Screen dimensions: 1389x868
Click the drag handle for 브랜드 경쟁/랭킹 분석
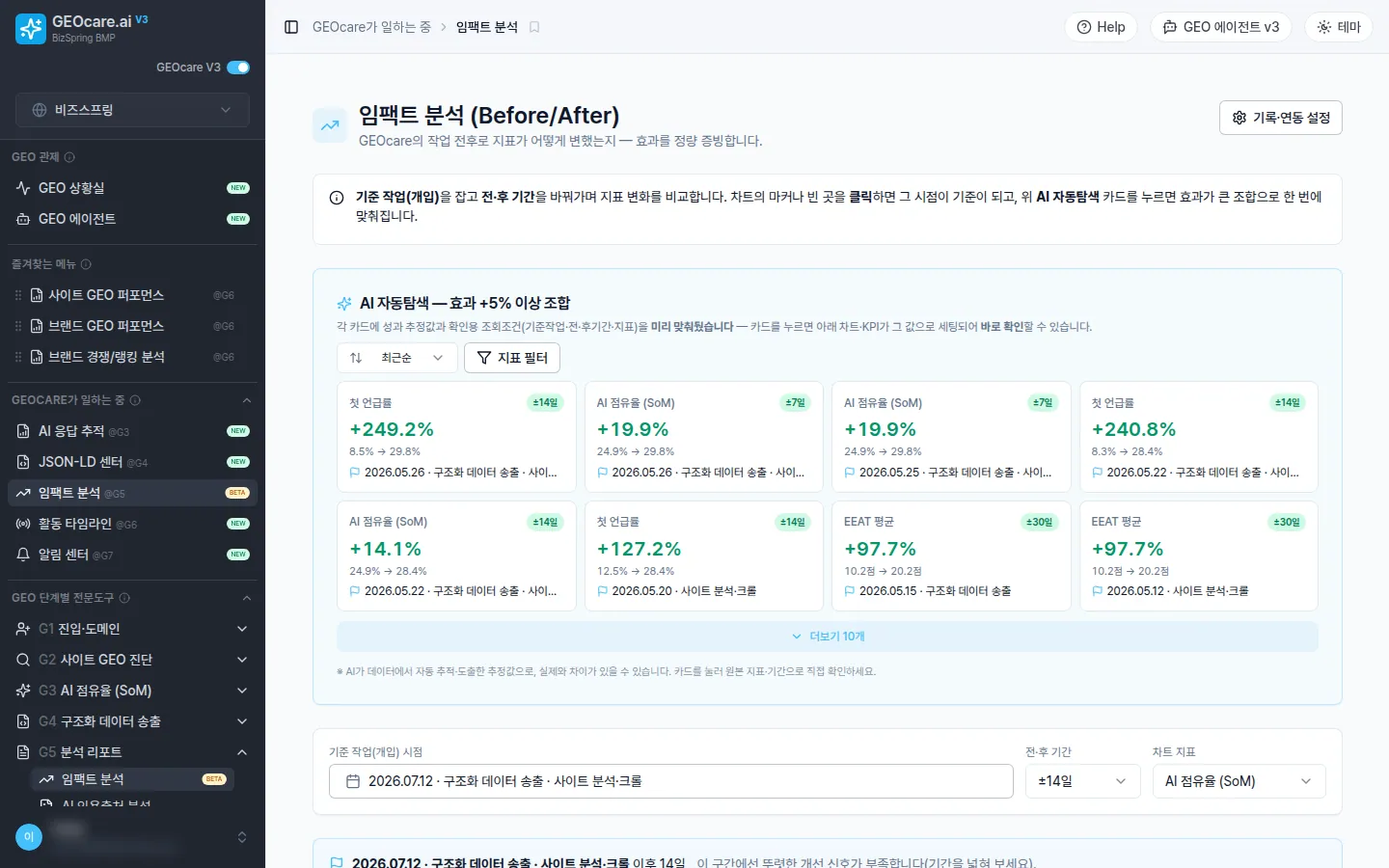(x=18, y=357)
